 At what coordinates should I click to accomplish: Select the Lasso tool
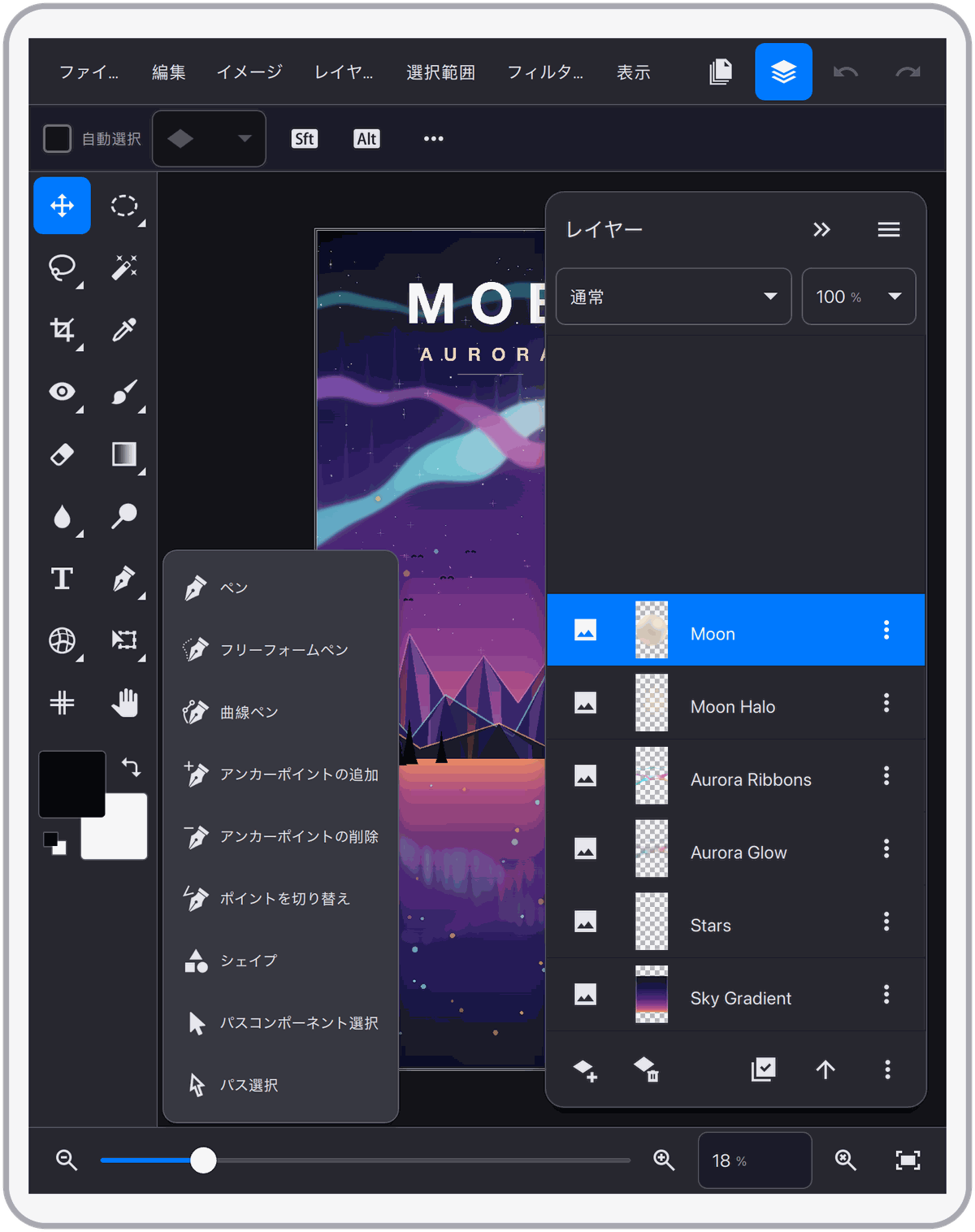pyautogui.click(x=62, y=267)
